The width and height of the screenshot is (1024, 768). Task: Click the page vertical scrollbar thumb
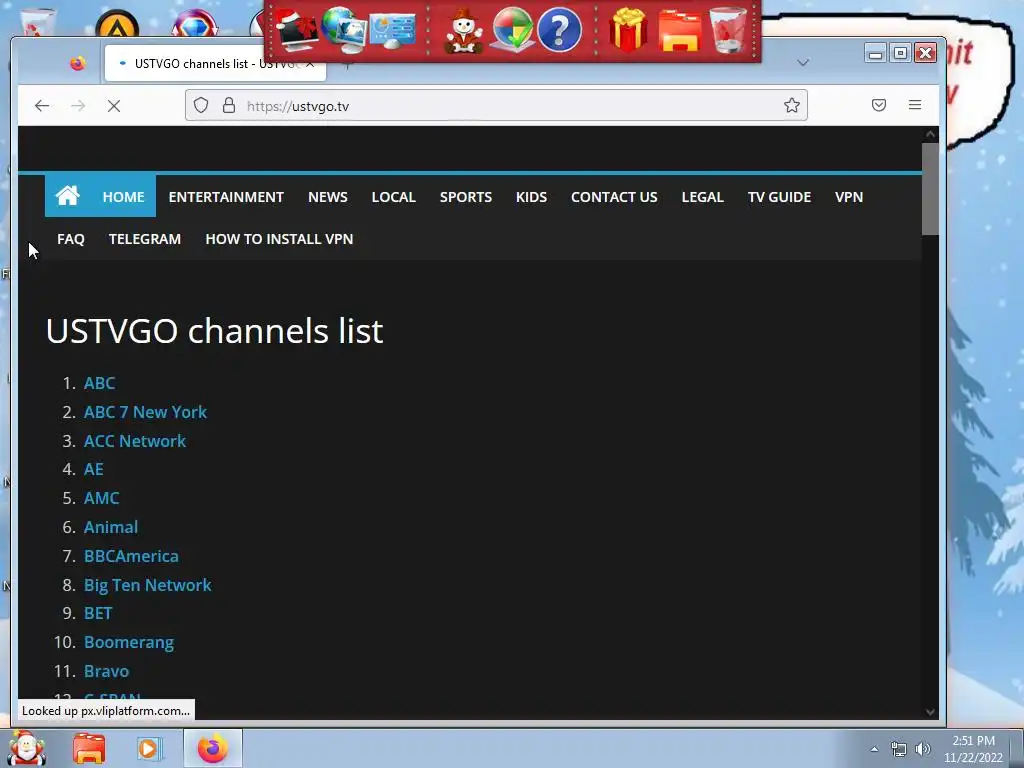[930, 188]
